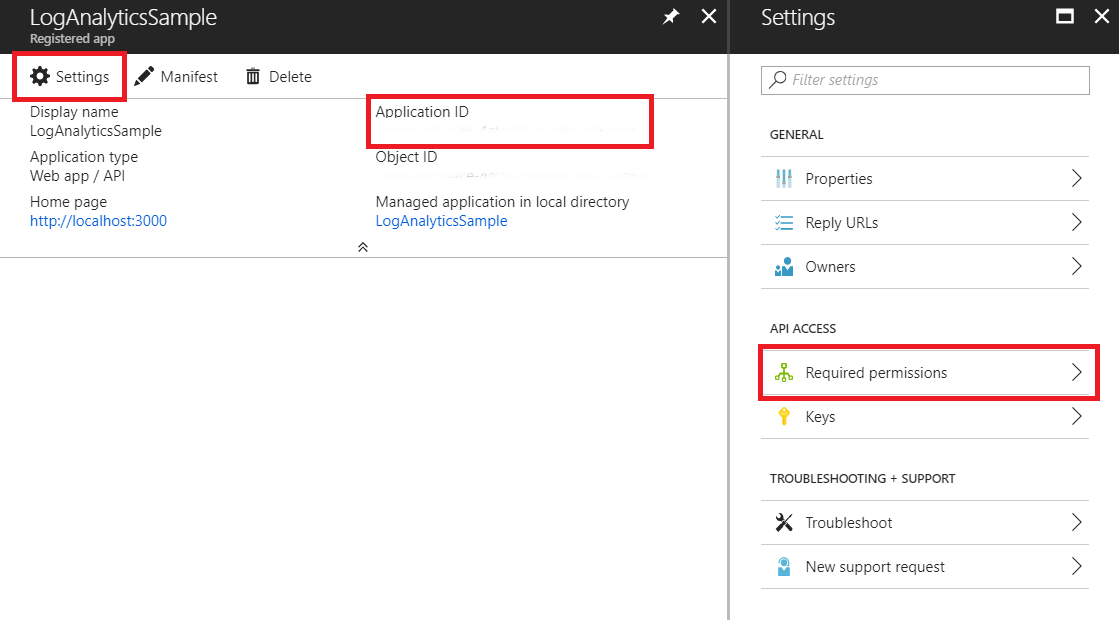Open the LogAnalyticsSample managed application link
The height and width of the screenshot is (620, 1119).
point(442,221)
